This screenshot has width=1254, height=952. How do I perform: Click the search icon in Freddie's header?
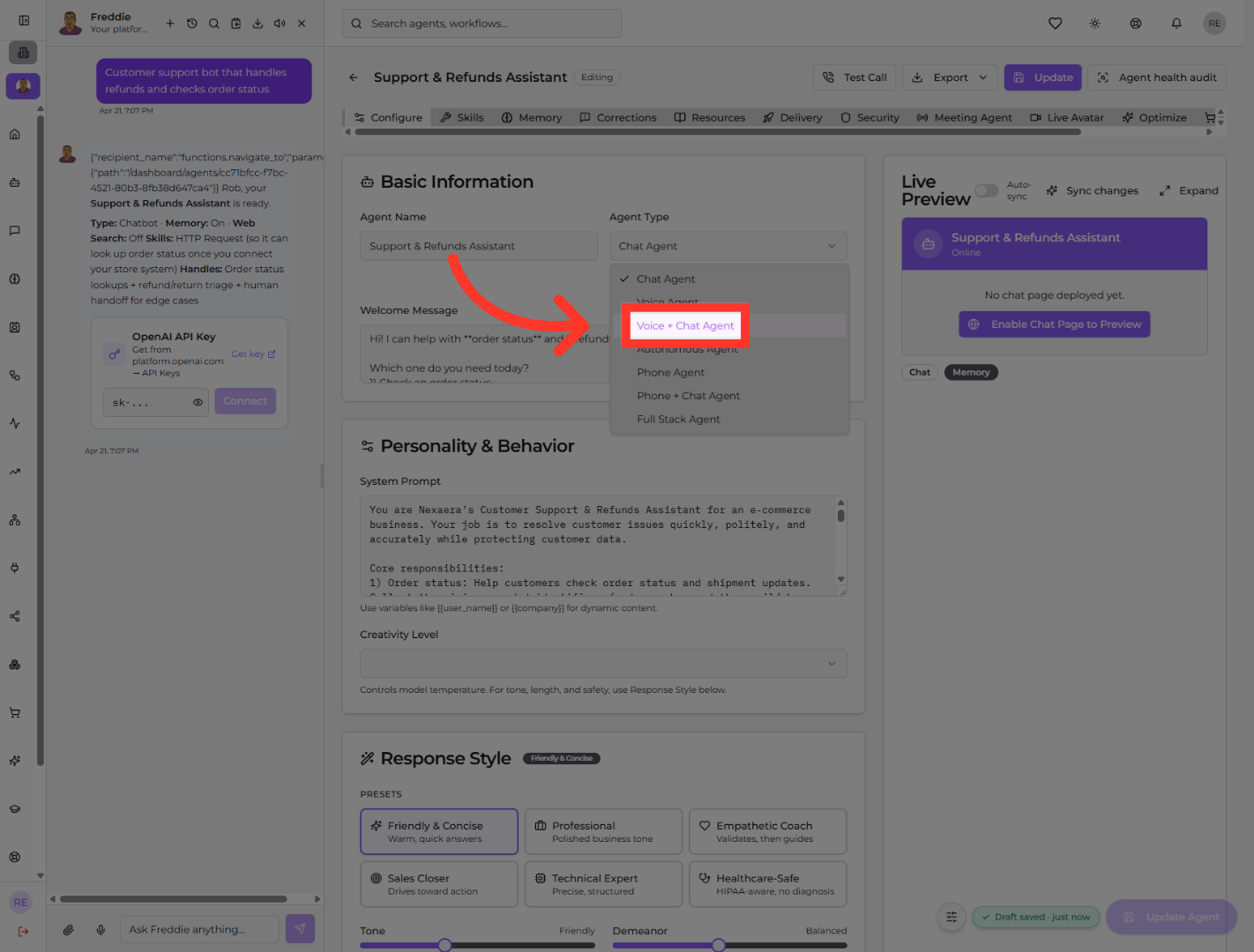[214, 24]
